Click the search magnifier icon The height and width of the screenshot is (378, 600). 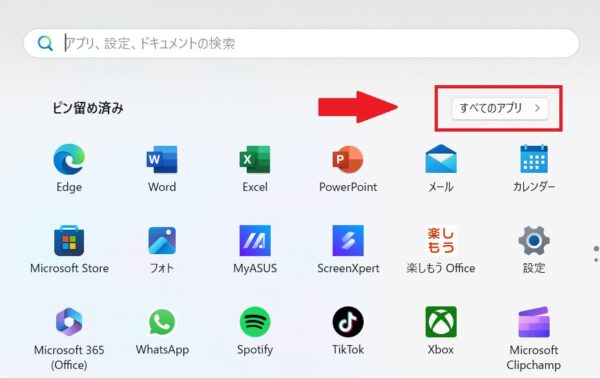[45, 43]
